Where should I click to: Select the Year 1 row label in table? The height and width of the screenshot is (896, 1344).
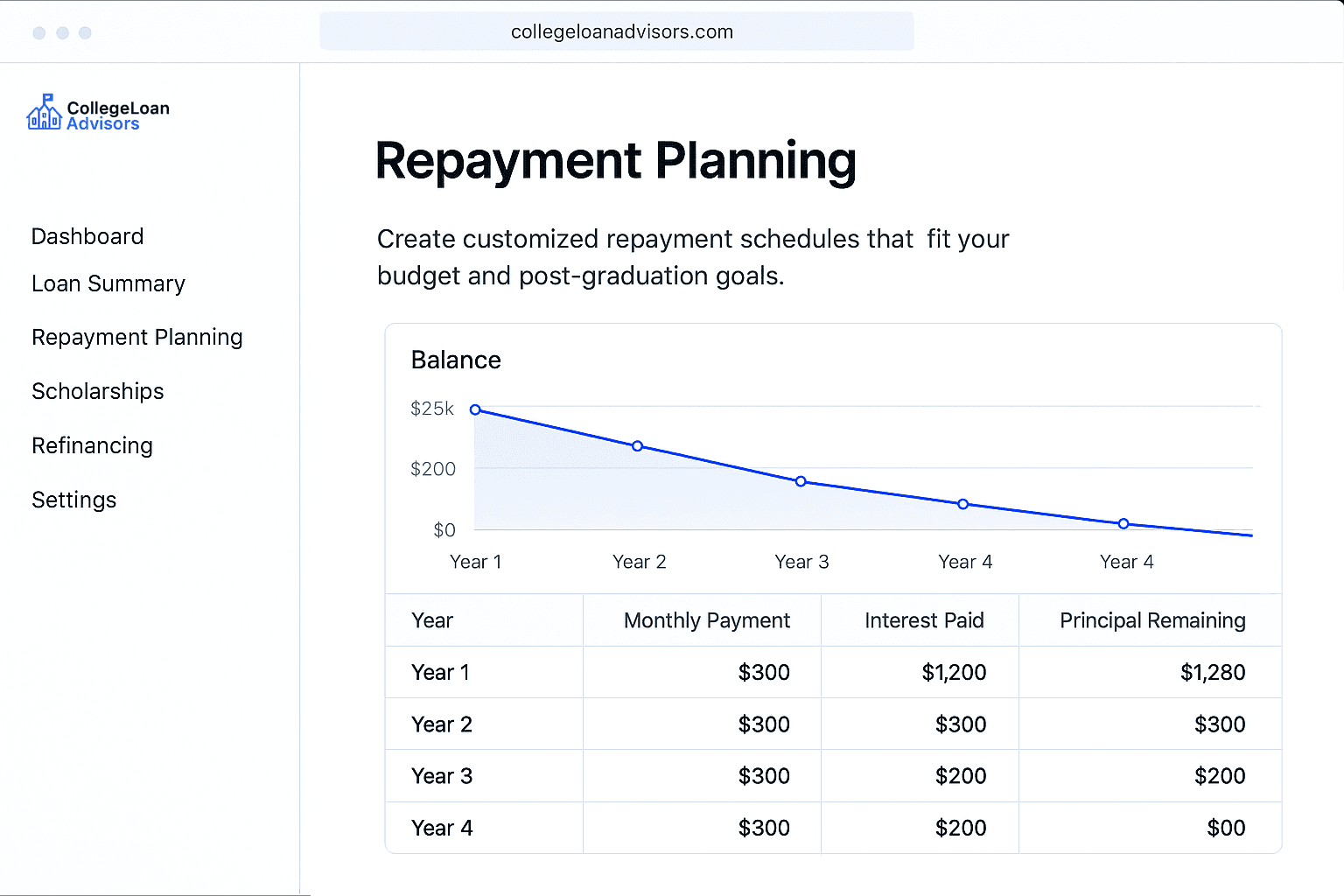coord(440,672)
